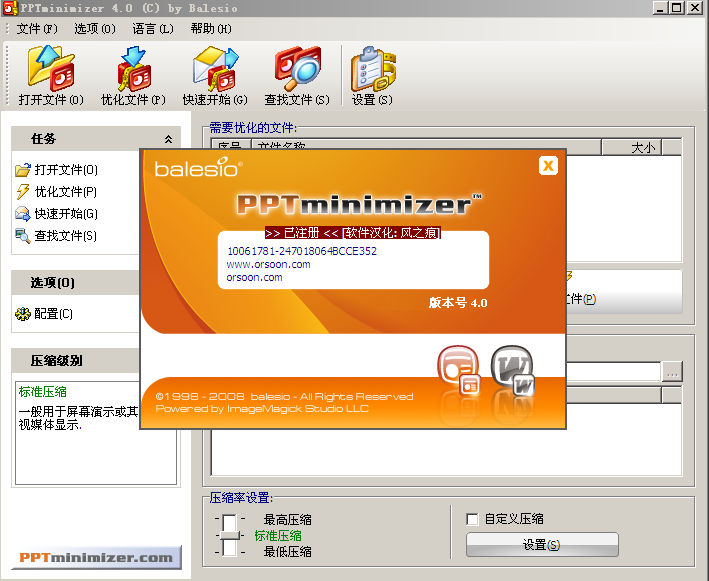
Task: Click the registration code 10061781-247018064BCCE352
Action: point(302,251)
